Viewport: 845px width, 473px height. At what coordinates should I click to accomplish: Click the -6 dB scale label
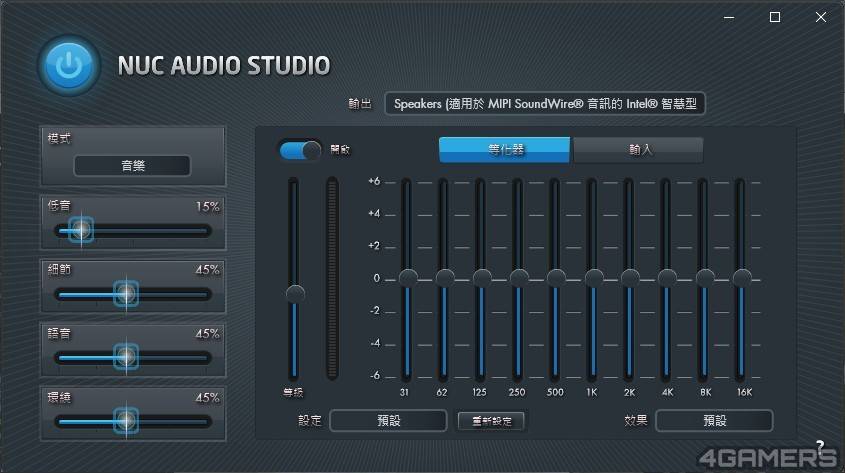coord(375,375)
